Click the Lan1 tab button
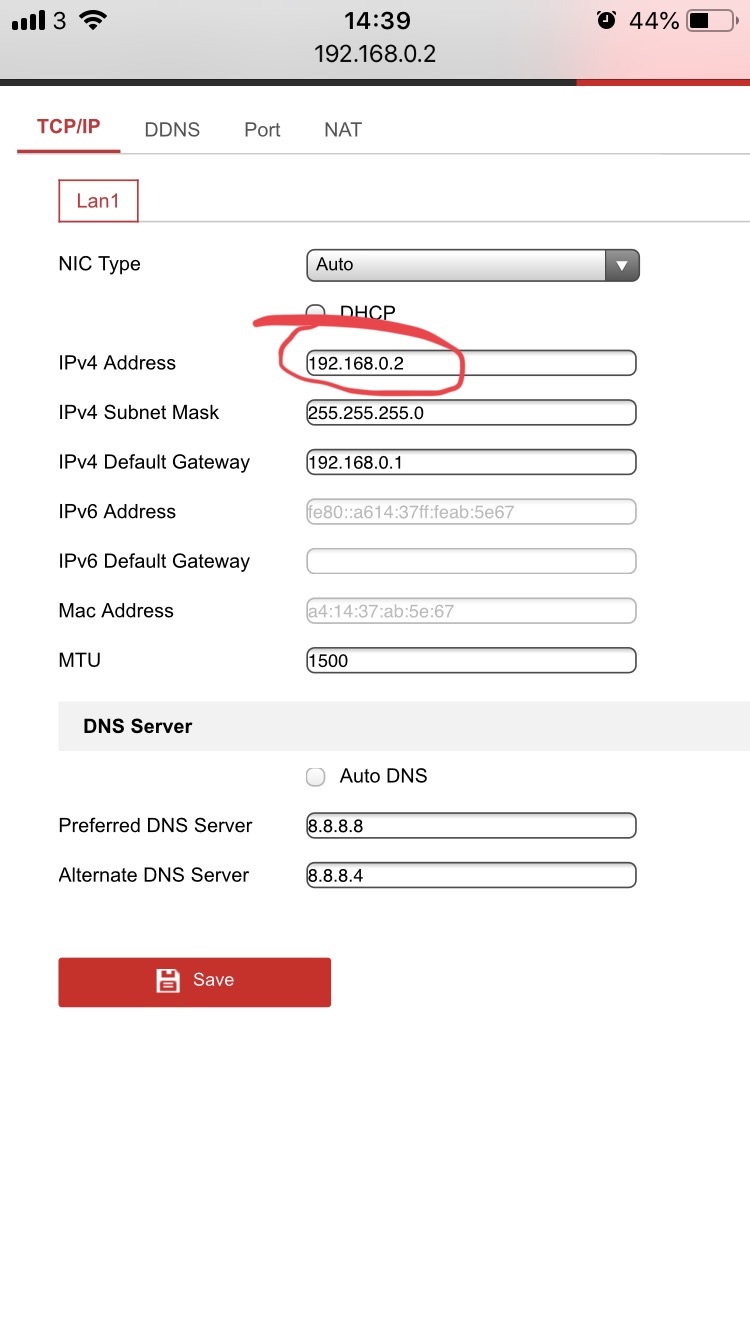The image size is (750, 1334). pos(98,201)
